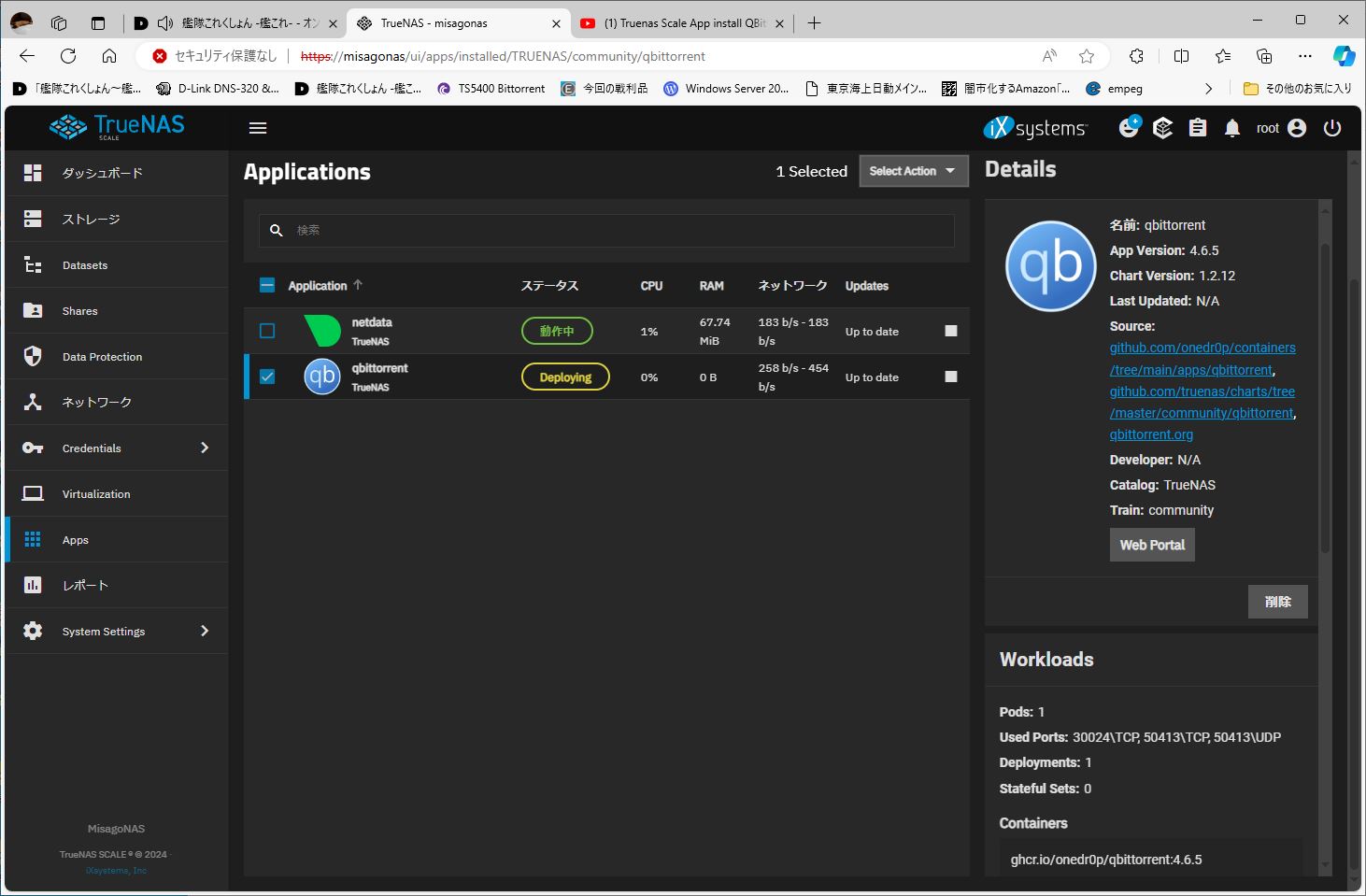Click the System Settings gear icon
This screenshot has width=1366, height=896.
[x=33, y=631]
